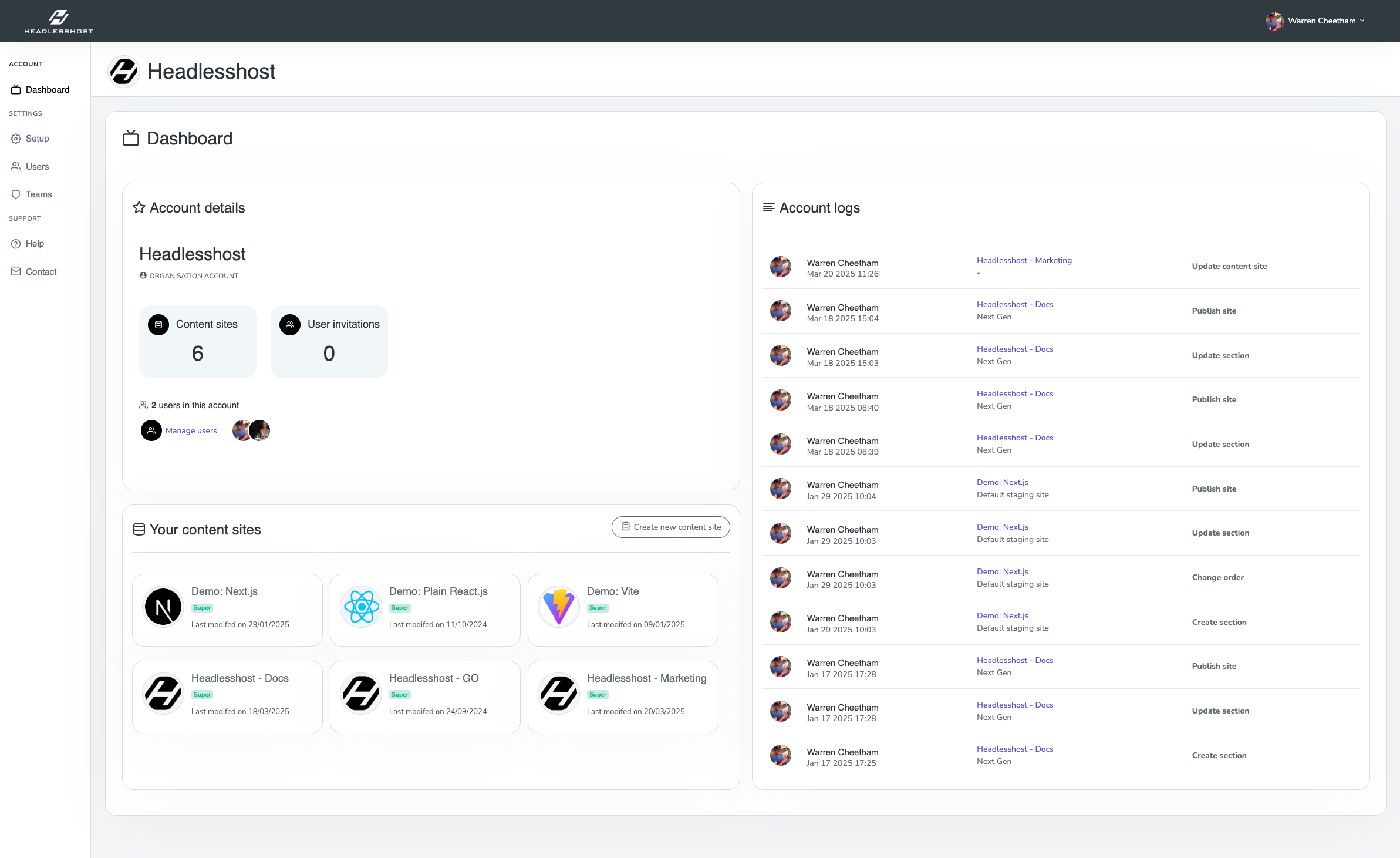Go to the Users sidebar item
Viewport: 1400px width, 858px height.
click(37, 167)
